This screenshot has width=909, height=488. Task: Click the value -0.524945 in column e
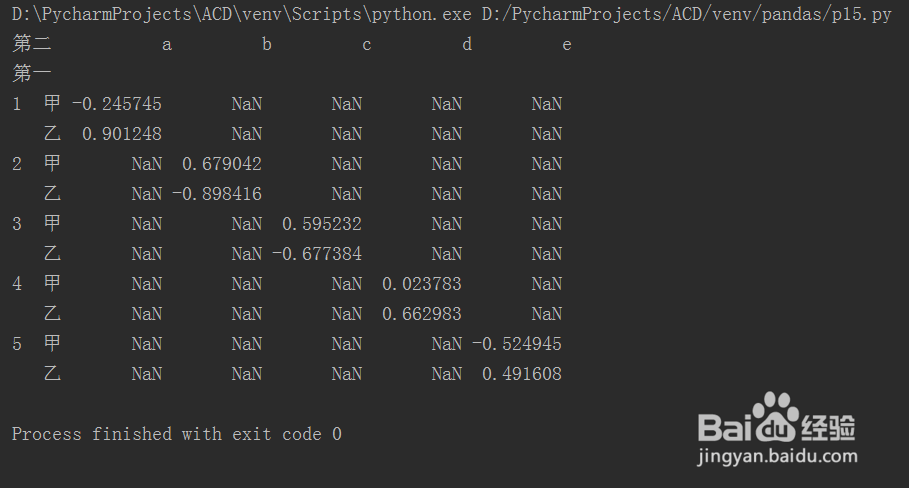[x=517, y=344]
